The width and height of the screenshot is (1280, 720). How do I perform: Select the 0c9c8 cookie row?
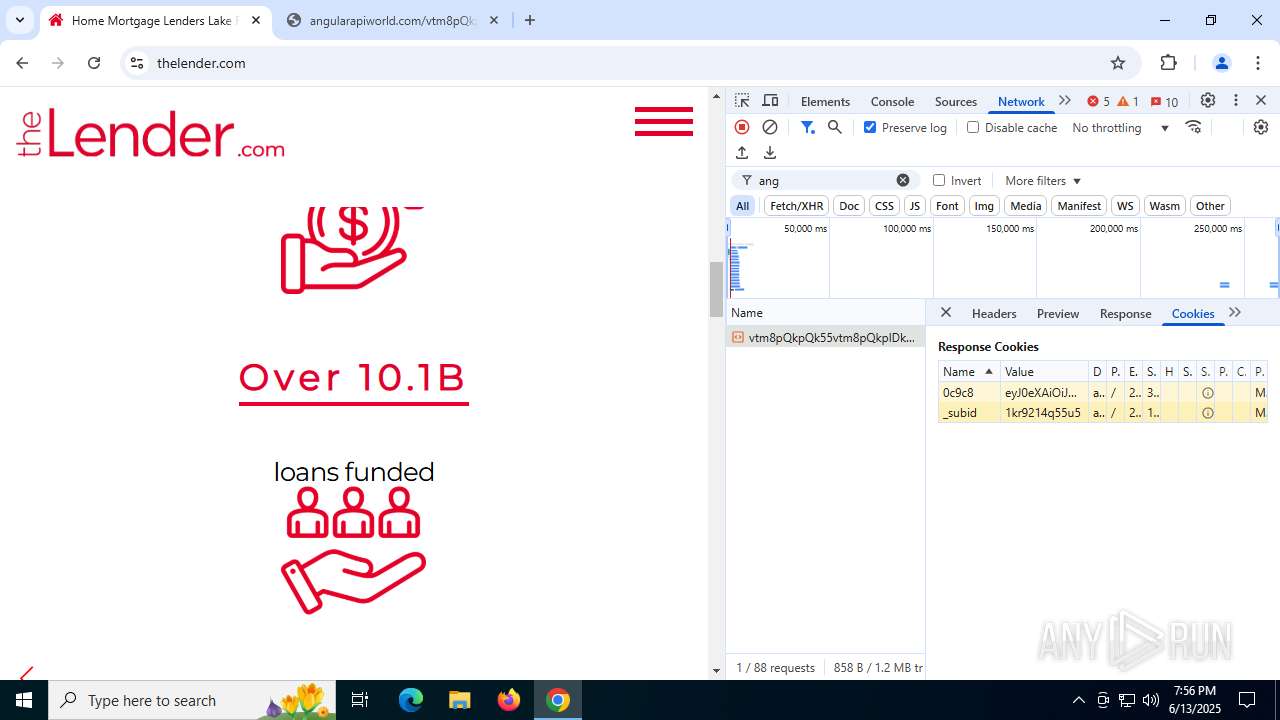(x=1103, y=393)
